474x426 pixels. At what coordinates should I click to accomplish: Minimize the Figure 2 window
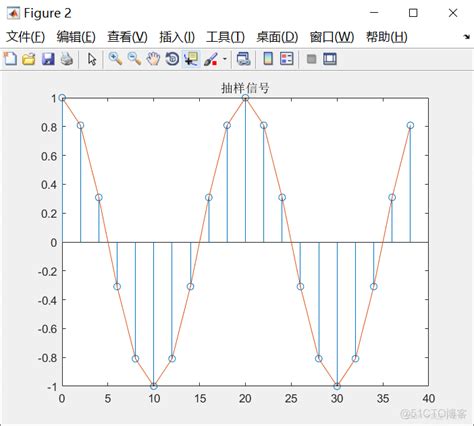[x=374, y=13]
